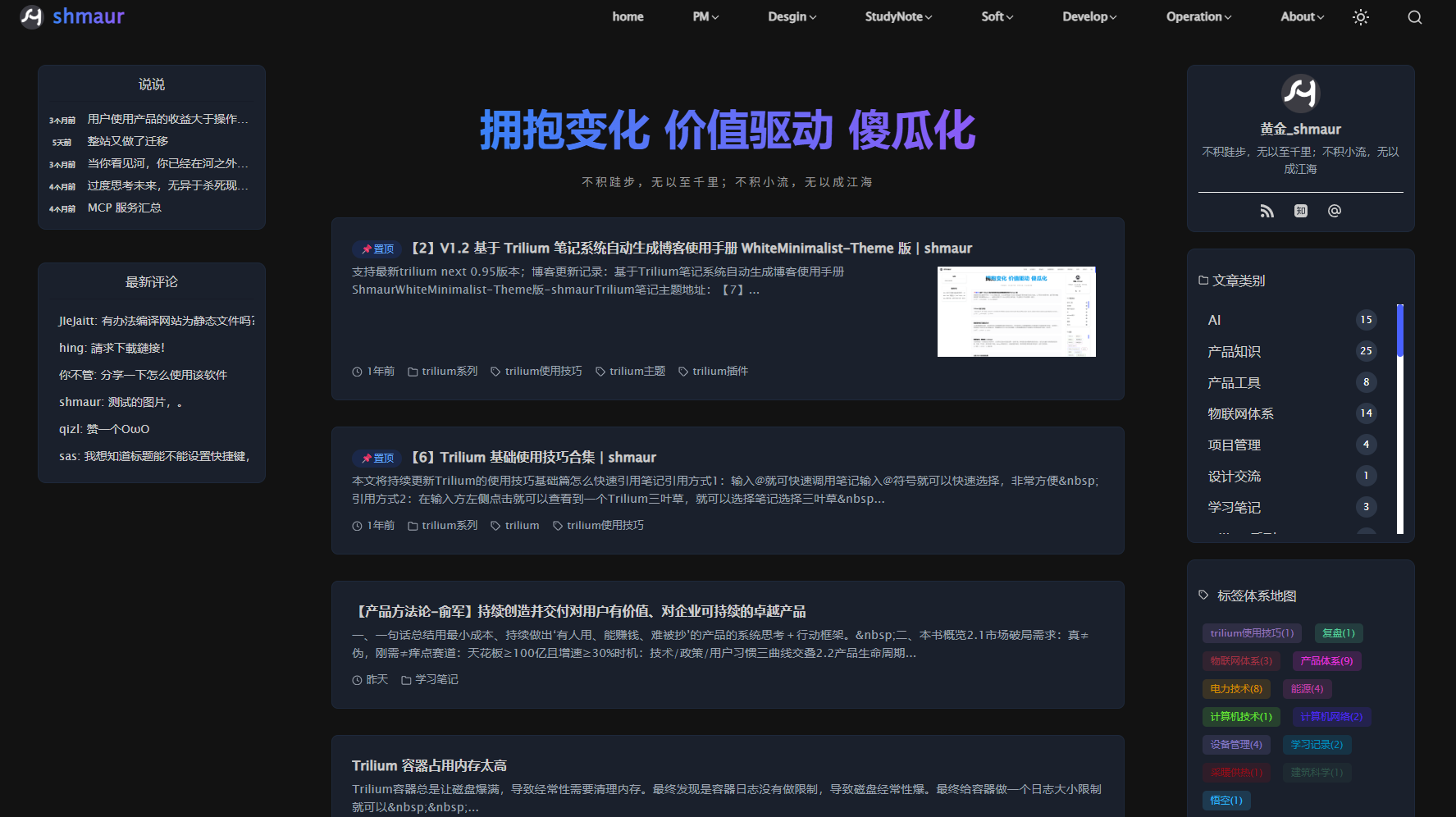The height and width of the screenshot is (817, 1456).
Task: Open the article Trilium 容器占用内存太高
Action: (x=429, y=765)
